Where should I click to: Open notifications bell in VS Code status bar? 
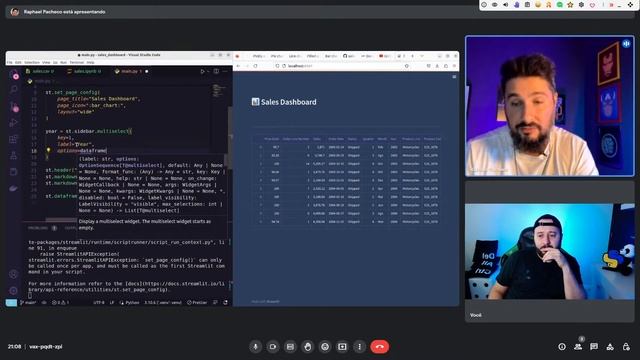225,303
